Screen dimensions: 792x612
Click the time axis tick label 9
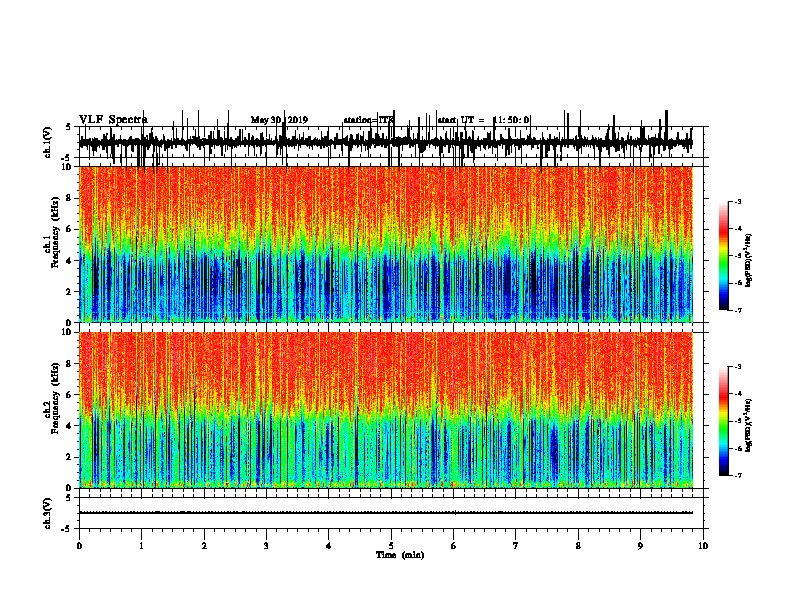(640, 546)
